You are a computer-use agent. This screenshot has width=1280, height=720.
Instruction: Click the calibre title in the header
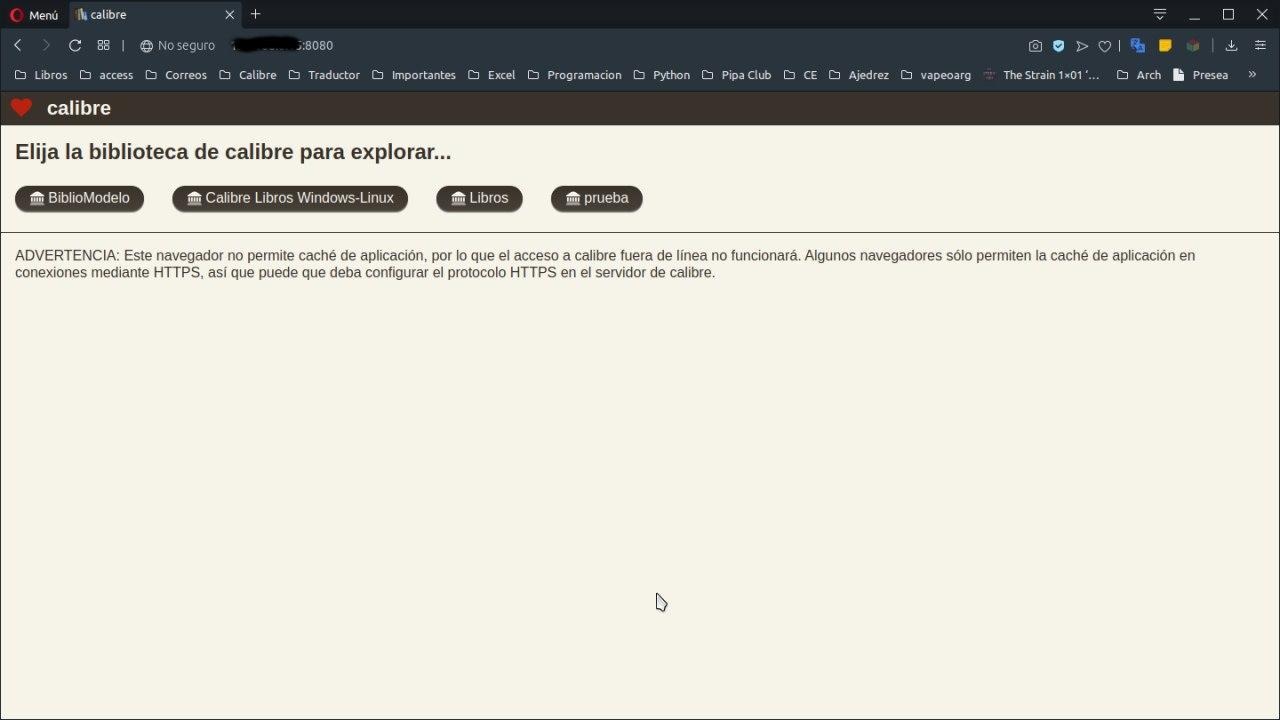pyautogui.click(x=79, y=108)
